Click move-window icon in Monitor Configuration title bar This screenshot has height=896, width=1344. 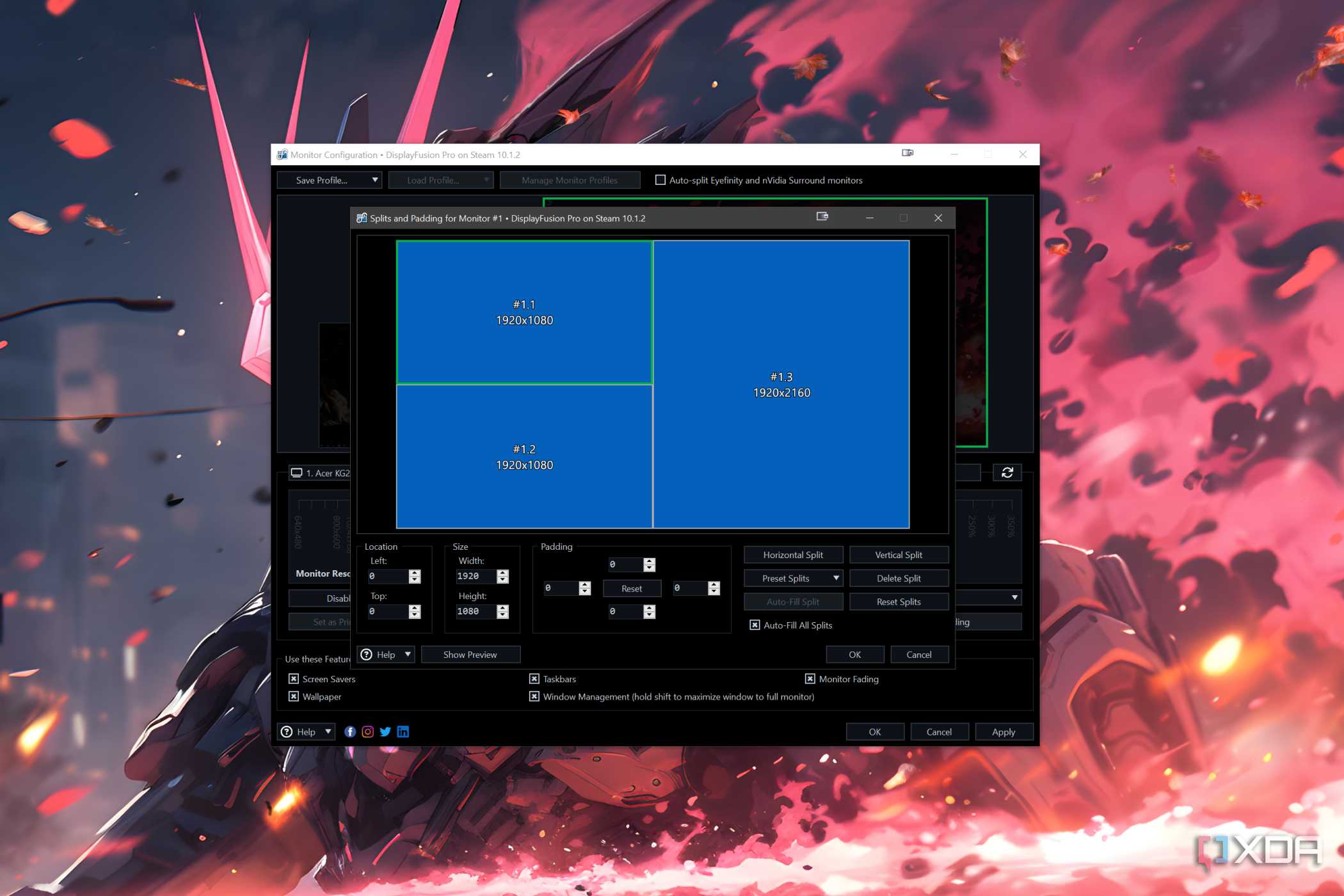[908, 153]
